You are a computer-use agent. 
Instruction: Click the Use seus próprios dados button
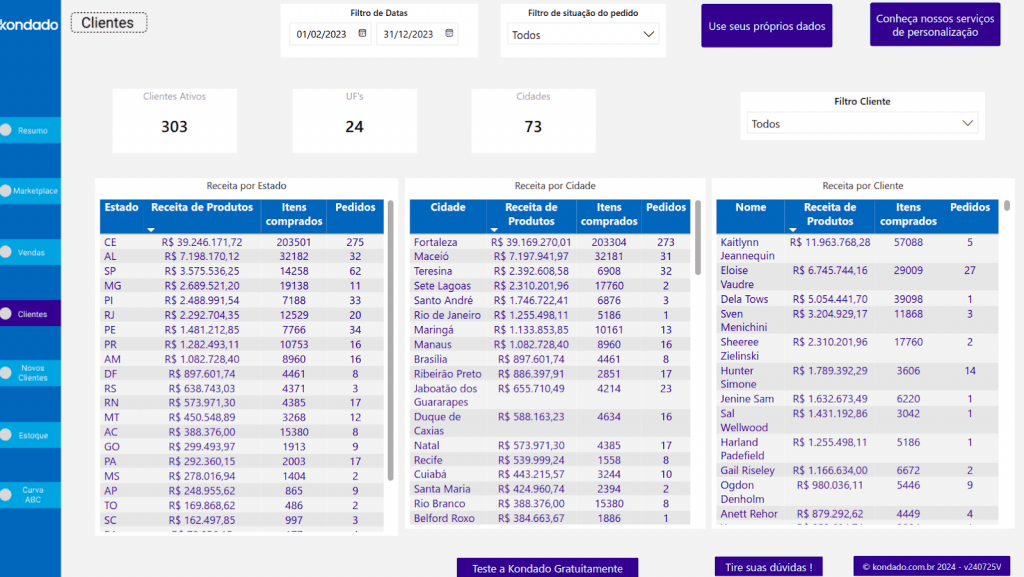[766, 26]
